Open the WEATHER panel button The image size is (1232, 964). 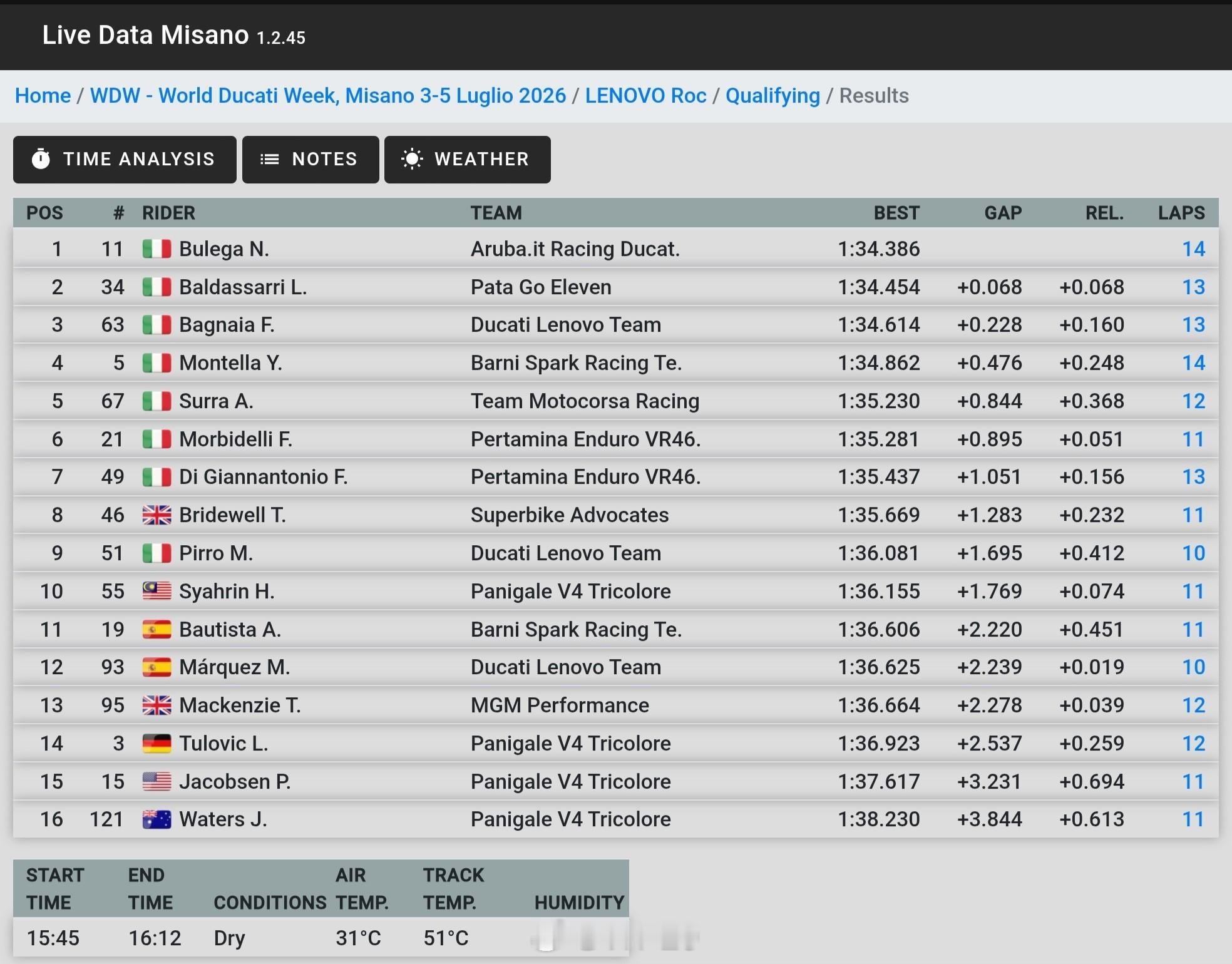468,160
